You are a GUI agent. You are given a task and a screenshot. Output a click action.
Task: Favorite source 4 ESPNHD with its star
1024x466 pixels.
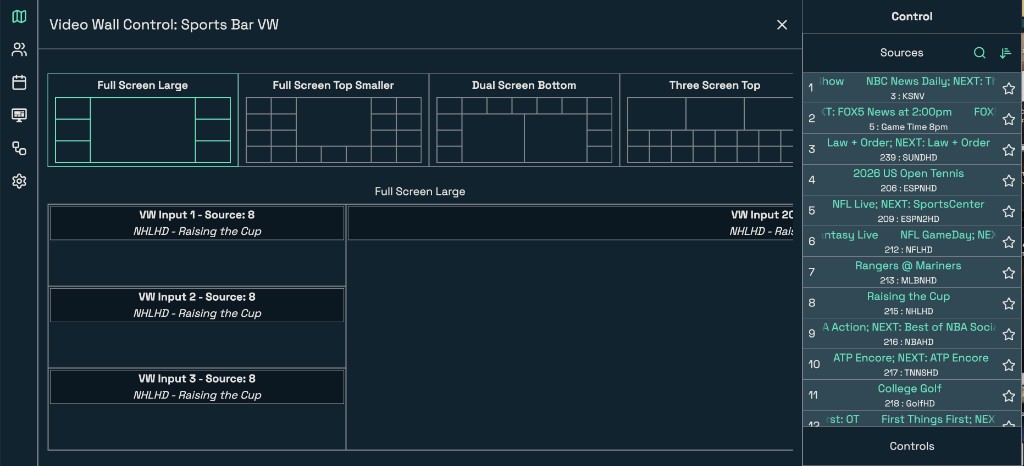(x=1008, y=180)
